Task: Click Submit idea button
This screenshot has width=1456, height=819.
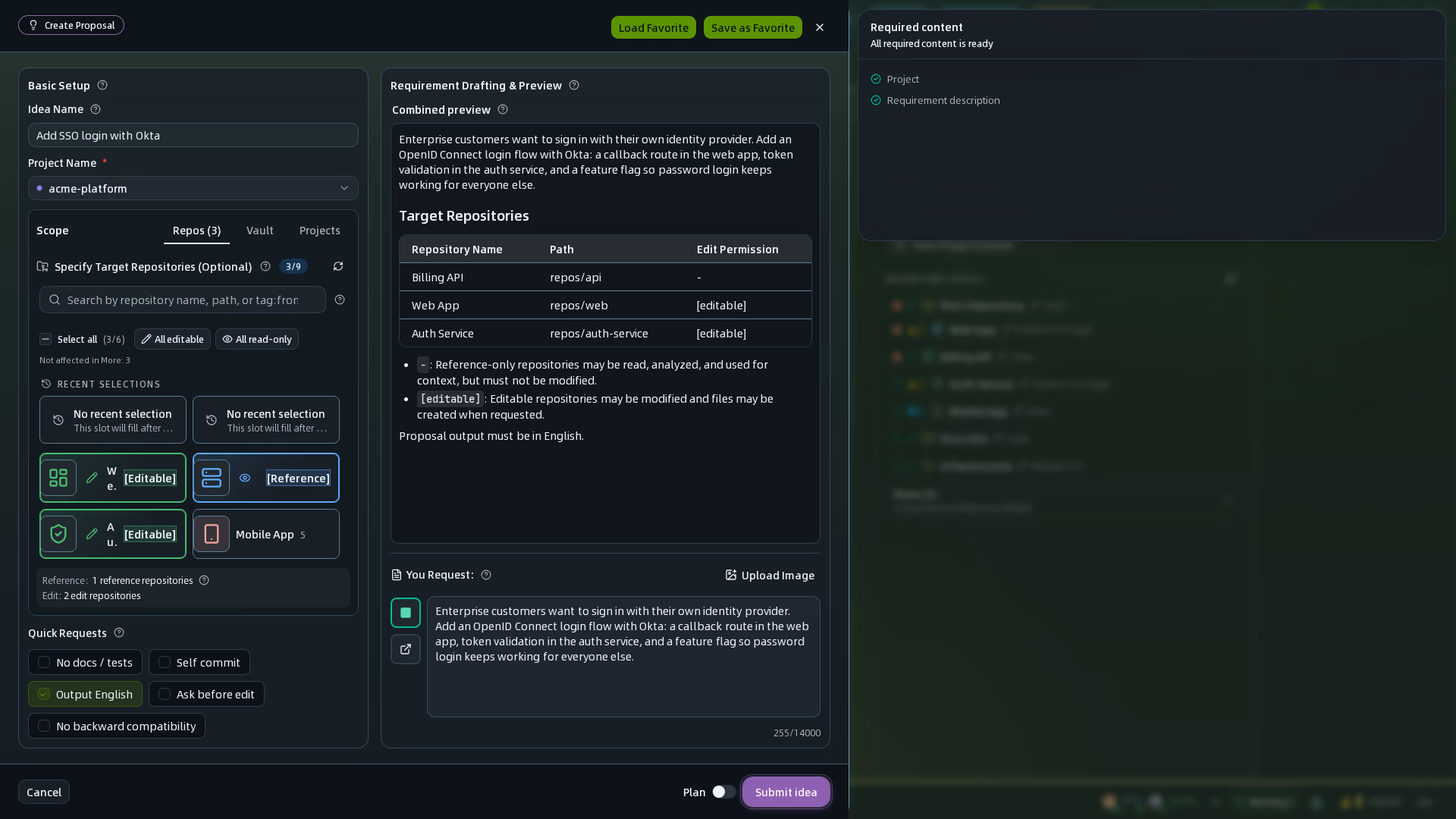Action: tap(786, 792)
